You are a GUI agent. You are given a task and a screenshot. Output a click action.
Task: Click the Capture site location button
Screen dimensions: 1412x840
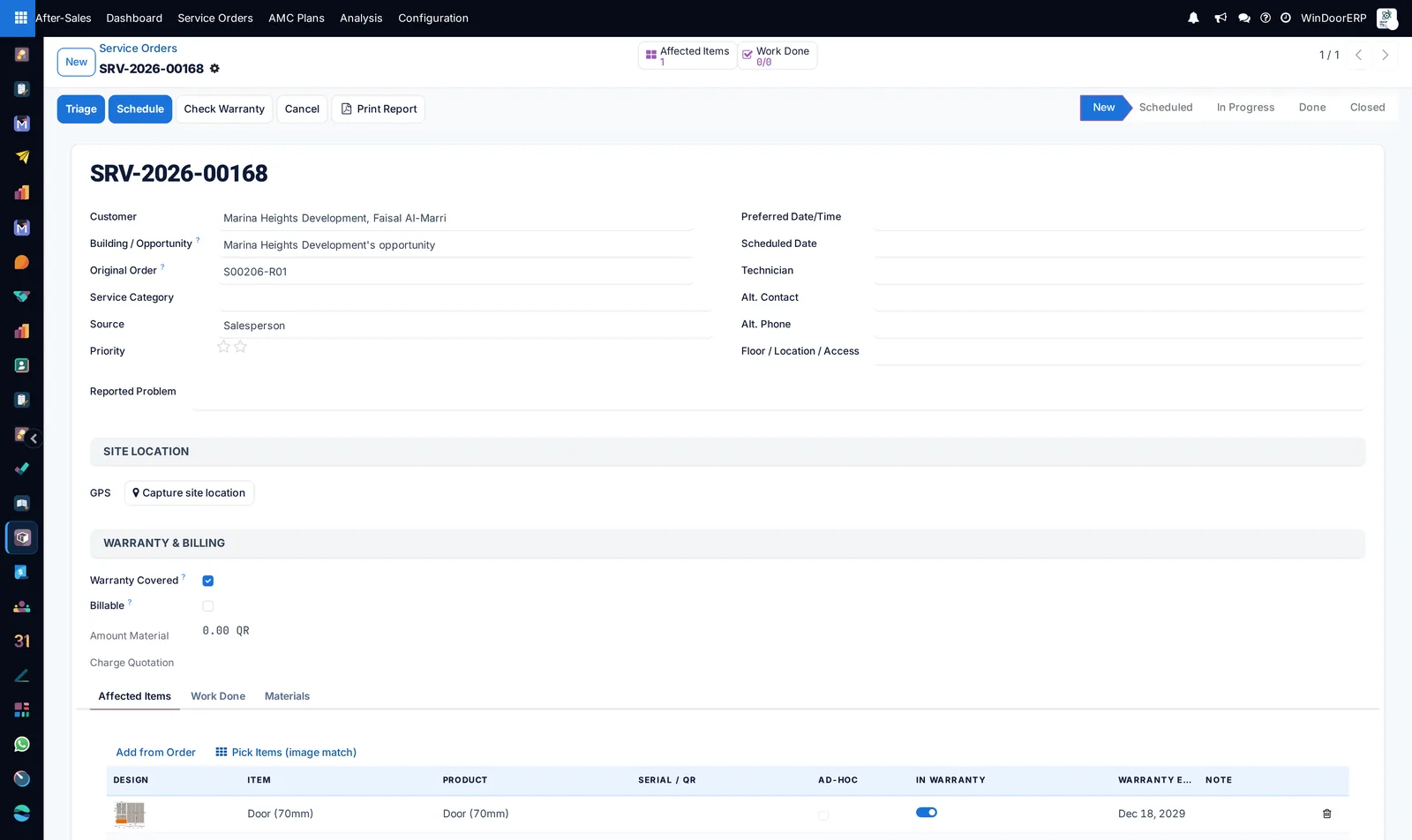[x=189, y=493]
